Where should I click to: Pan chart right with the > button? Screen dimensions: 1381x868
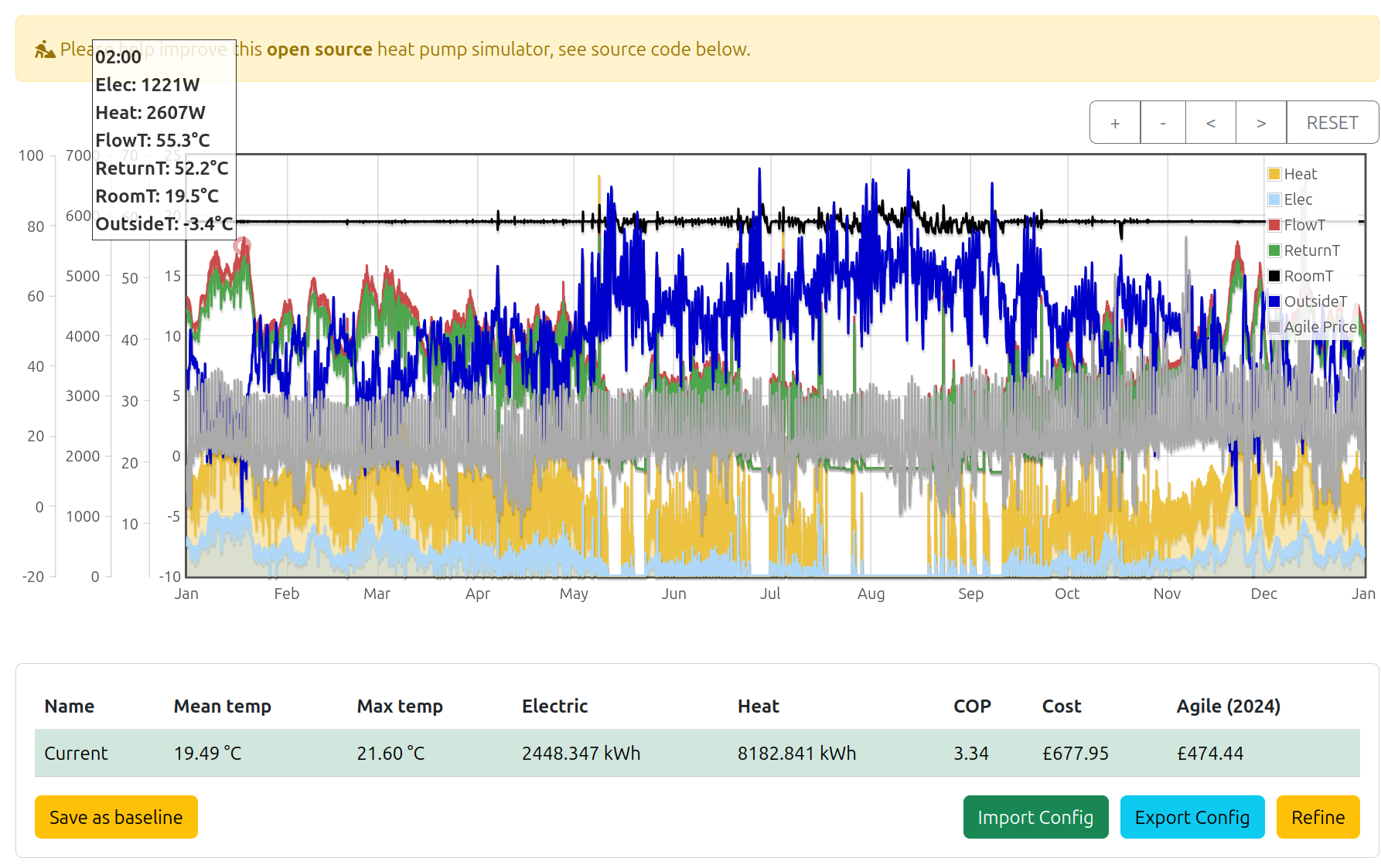point(1260,123)
